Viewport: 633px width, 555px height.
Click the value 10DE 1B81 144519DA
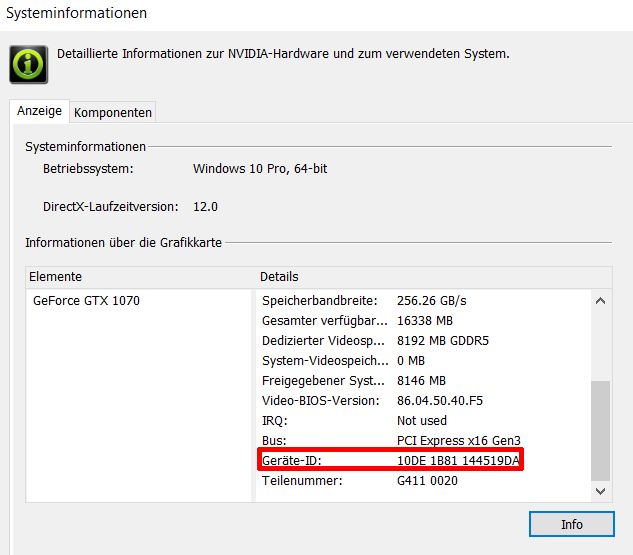458,461
